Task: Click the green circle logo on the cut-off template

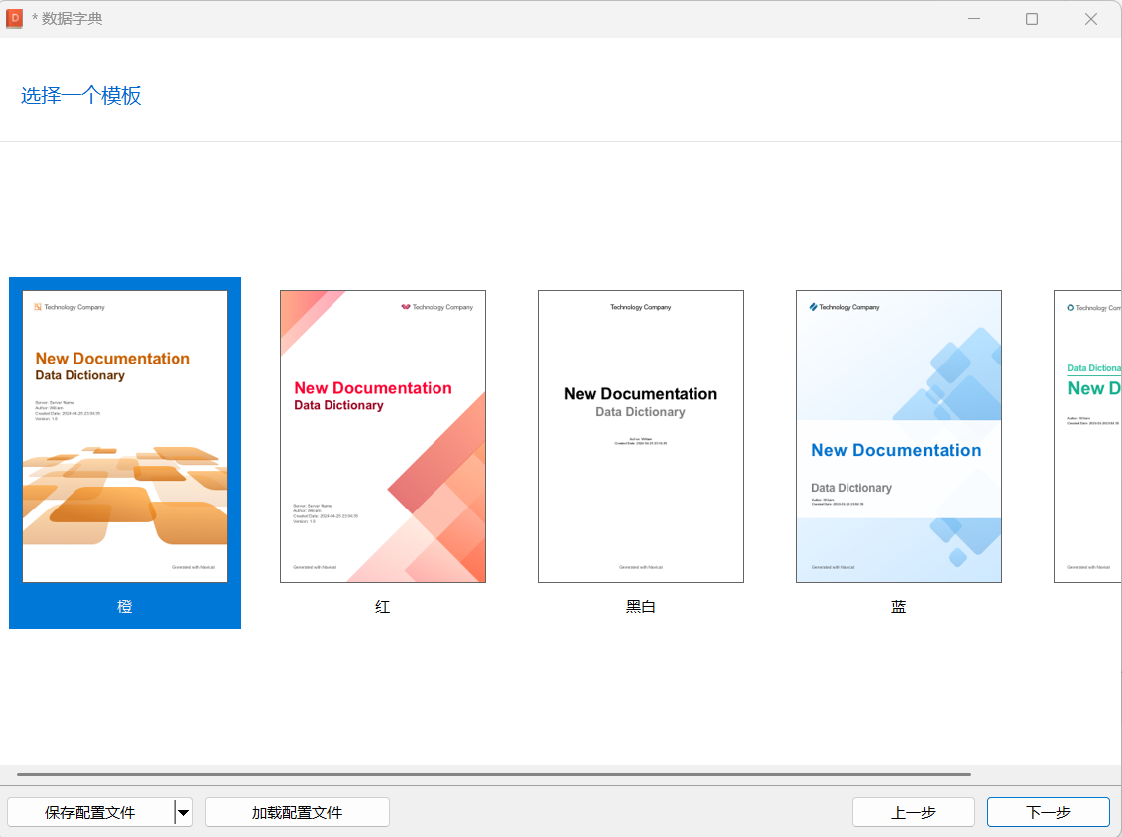Action: pos(1071,308)
